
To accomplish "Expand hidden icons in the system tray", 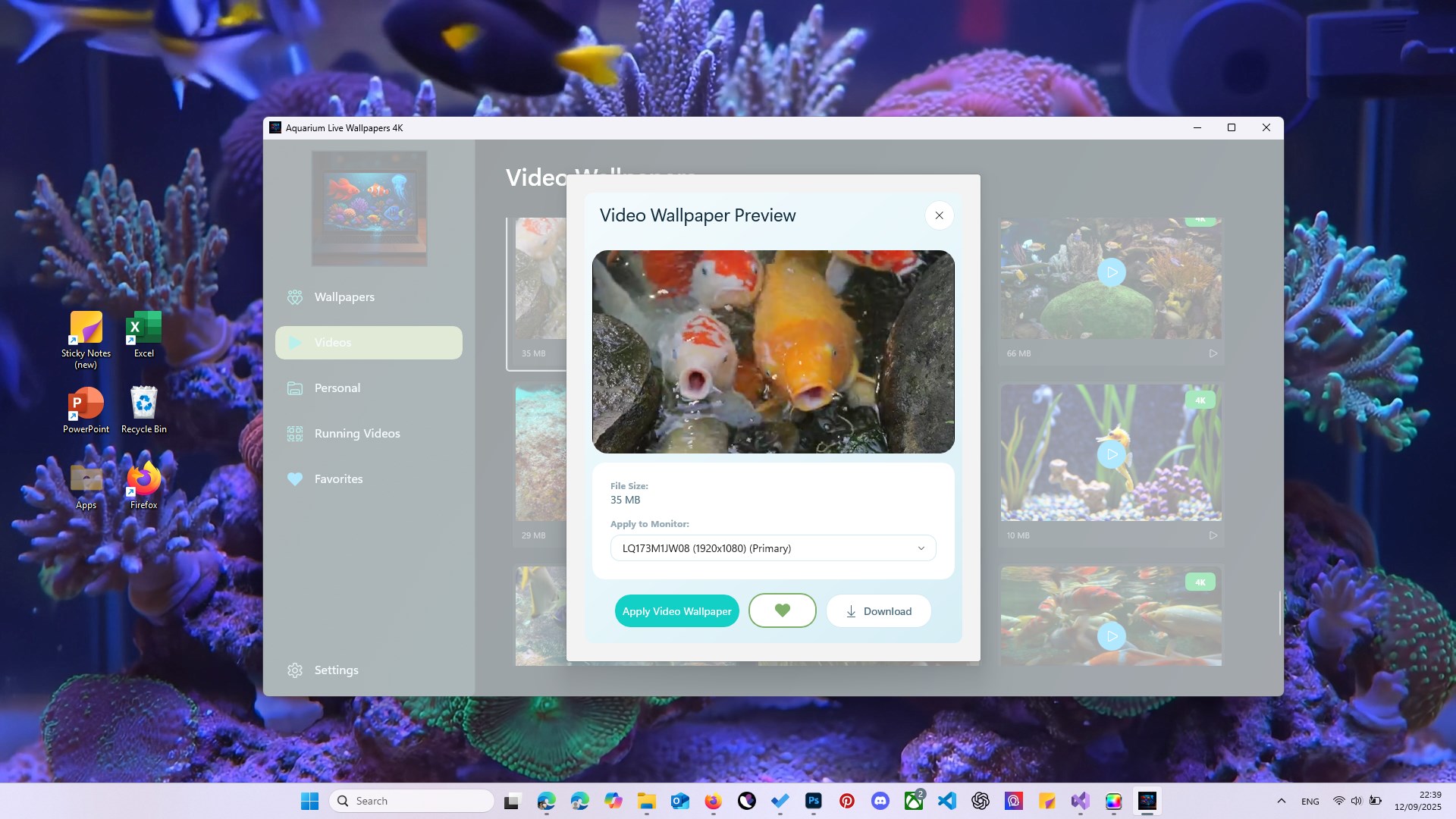I will 1282,801.
